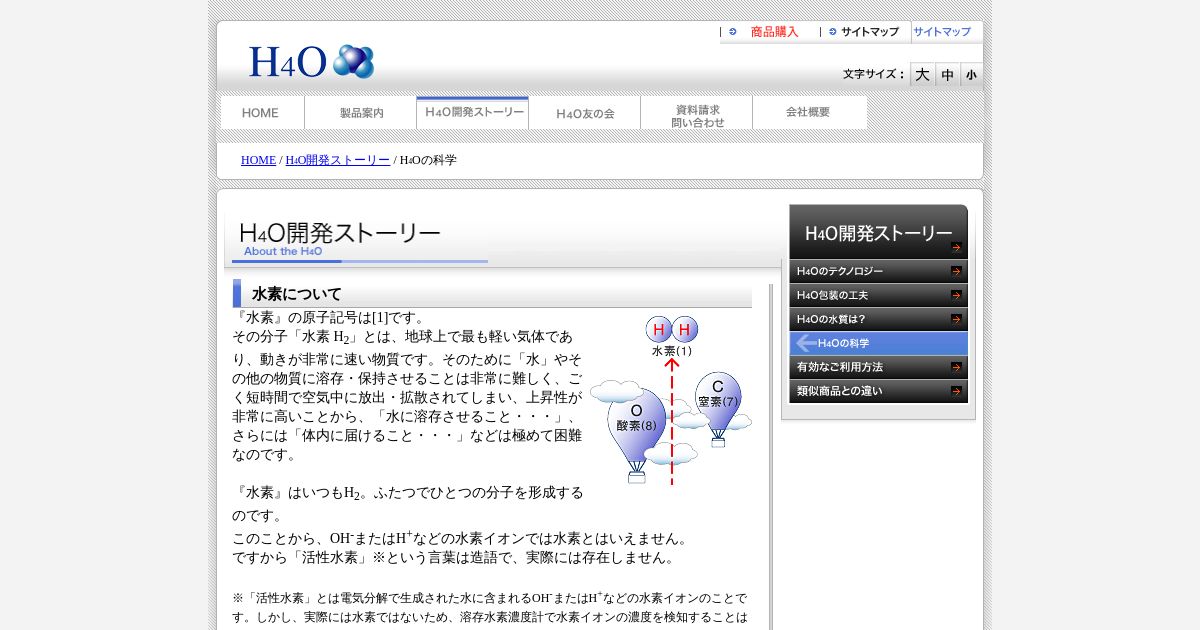The image size is (1200, 630).
Task: Open the blue サイトマップ link
Action: click(x=942, y=32)
